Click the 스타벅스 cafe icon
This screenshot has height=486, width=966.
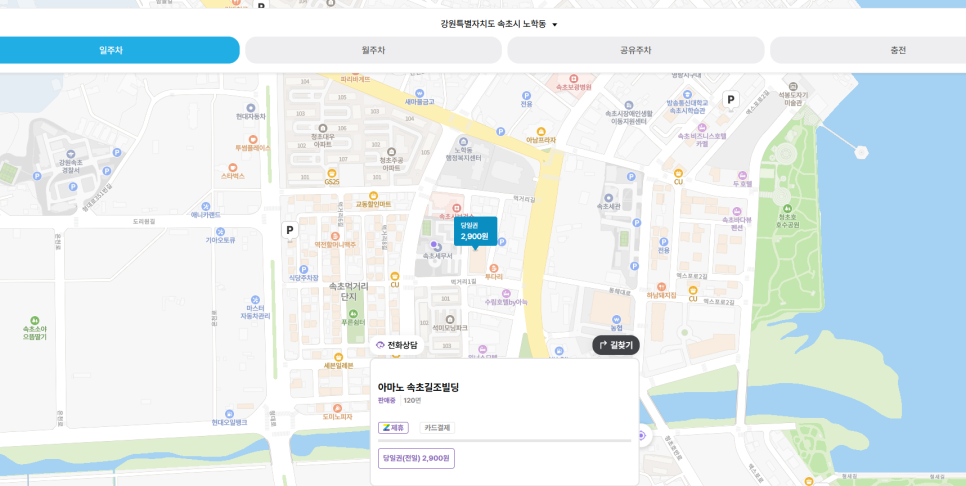[233, 167]
